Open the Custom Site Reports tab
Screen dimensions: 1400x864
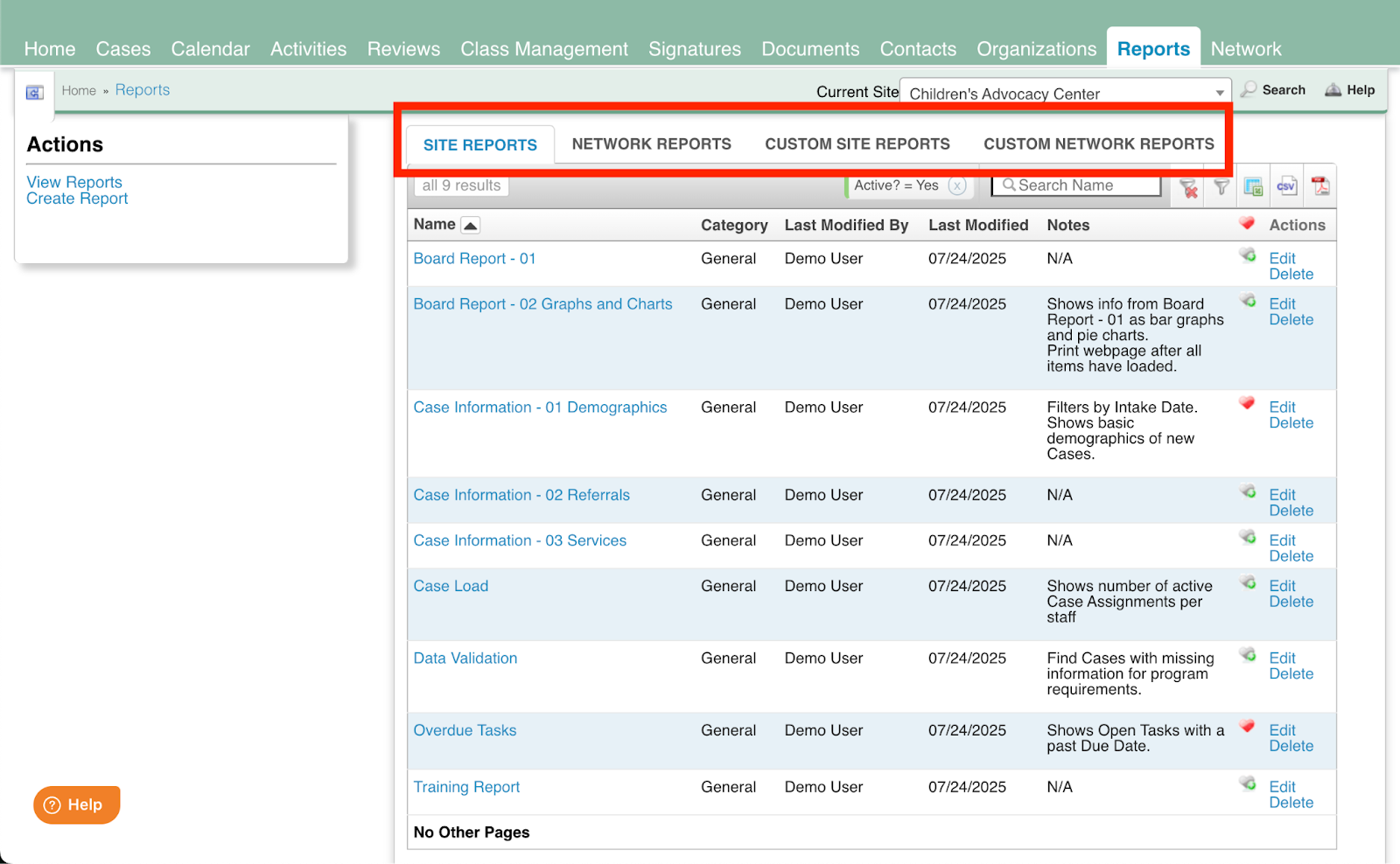click(x=857, y=144)
